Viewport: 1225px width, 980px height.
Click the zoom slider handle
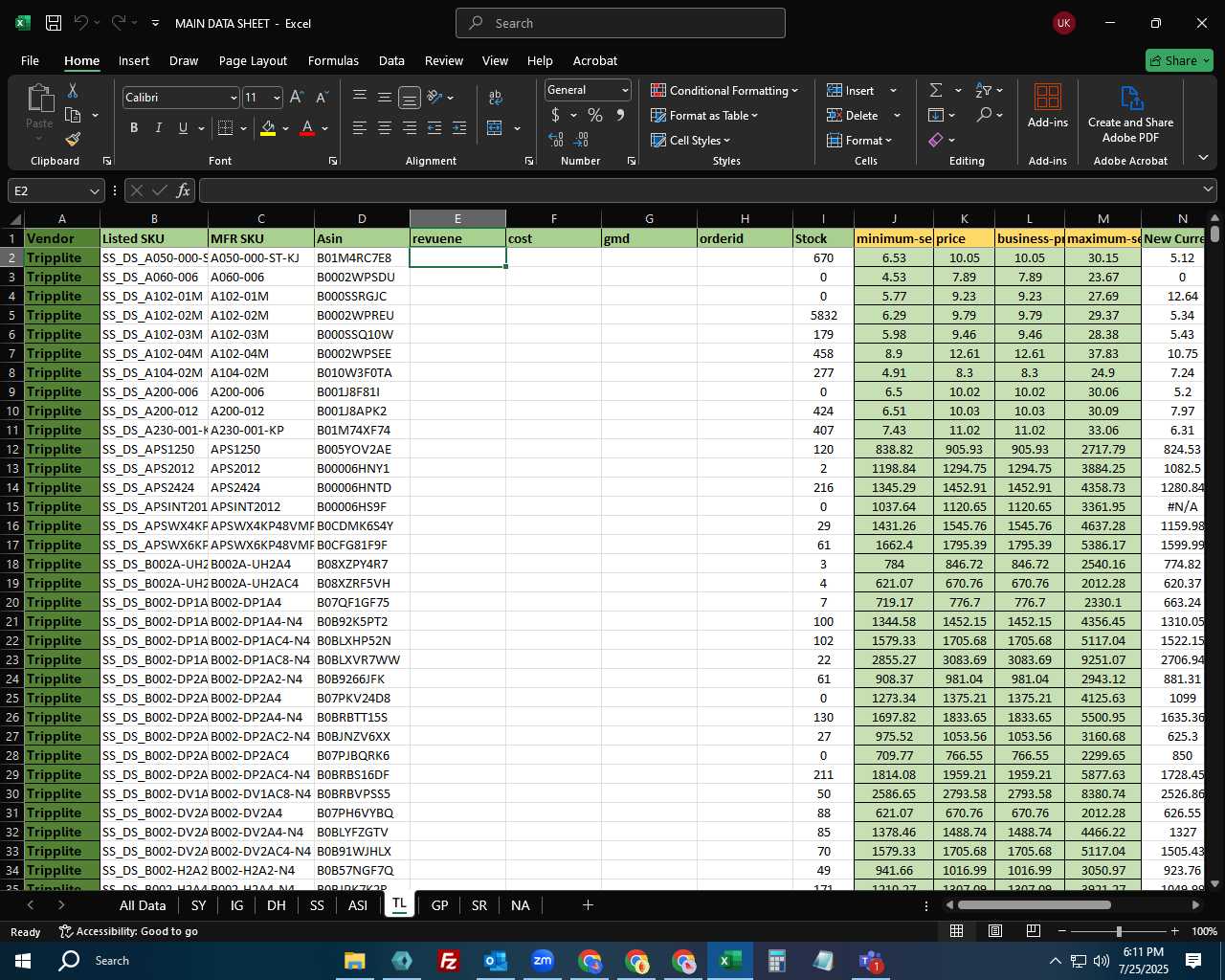[x=1118, y=931]
